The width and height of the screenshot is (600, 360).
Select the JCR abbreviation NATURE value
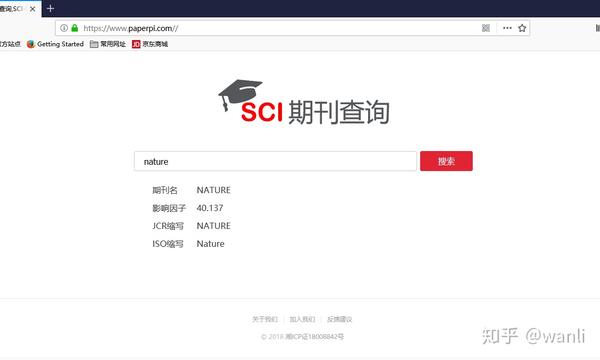coord(214,226)
